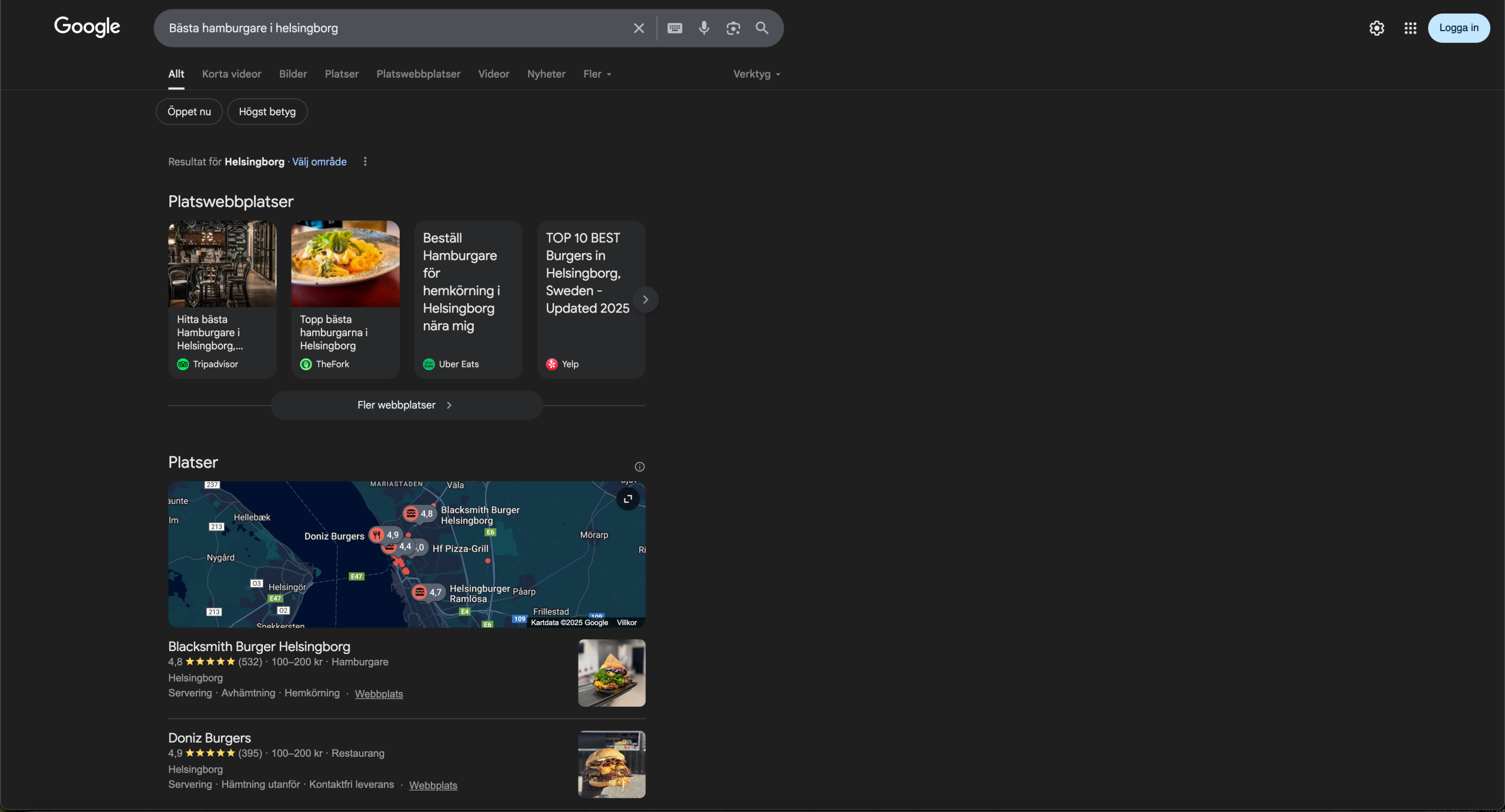Click the Platser info icon
The height and width of the screenshot is (812, 1505).
(x=639, y=467)
